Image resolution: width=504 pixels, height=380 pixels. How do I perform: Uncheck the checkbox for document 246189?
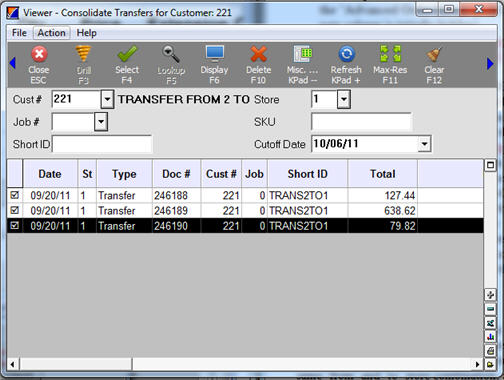(x=14, y=210)
